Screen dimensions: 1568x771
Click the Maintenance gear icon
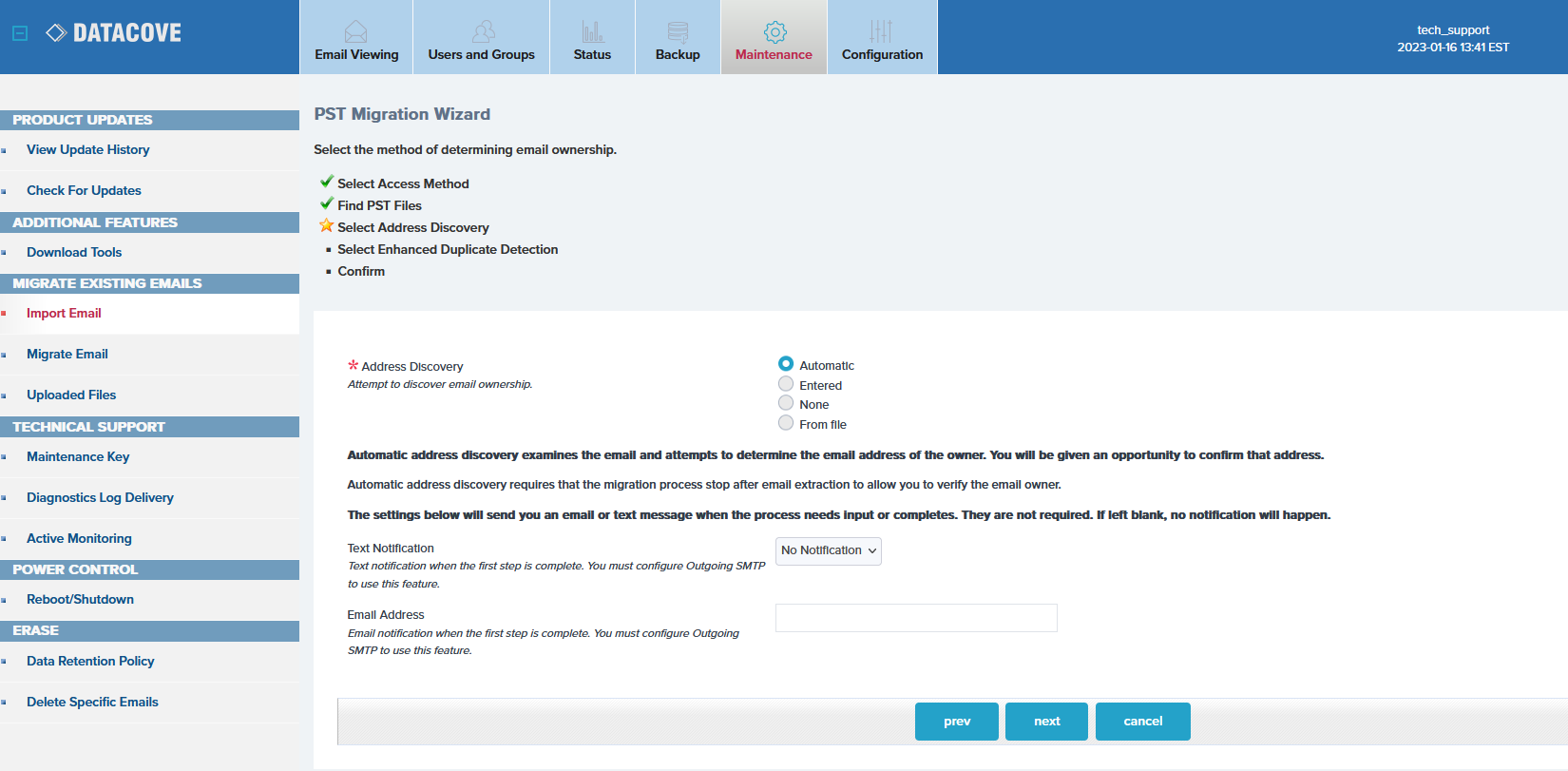coord(774,31)
